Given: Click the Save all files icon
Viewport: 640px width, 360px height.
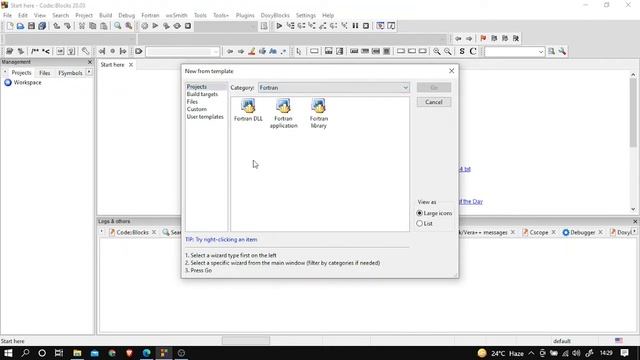Looking at the screenshot, I should click(42, 26).
